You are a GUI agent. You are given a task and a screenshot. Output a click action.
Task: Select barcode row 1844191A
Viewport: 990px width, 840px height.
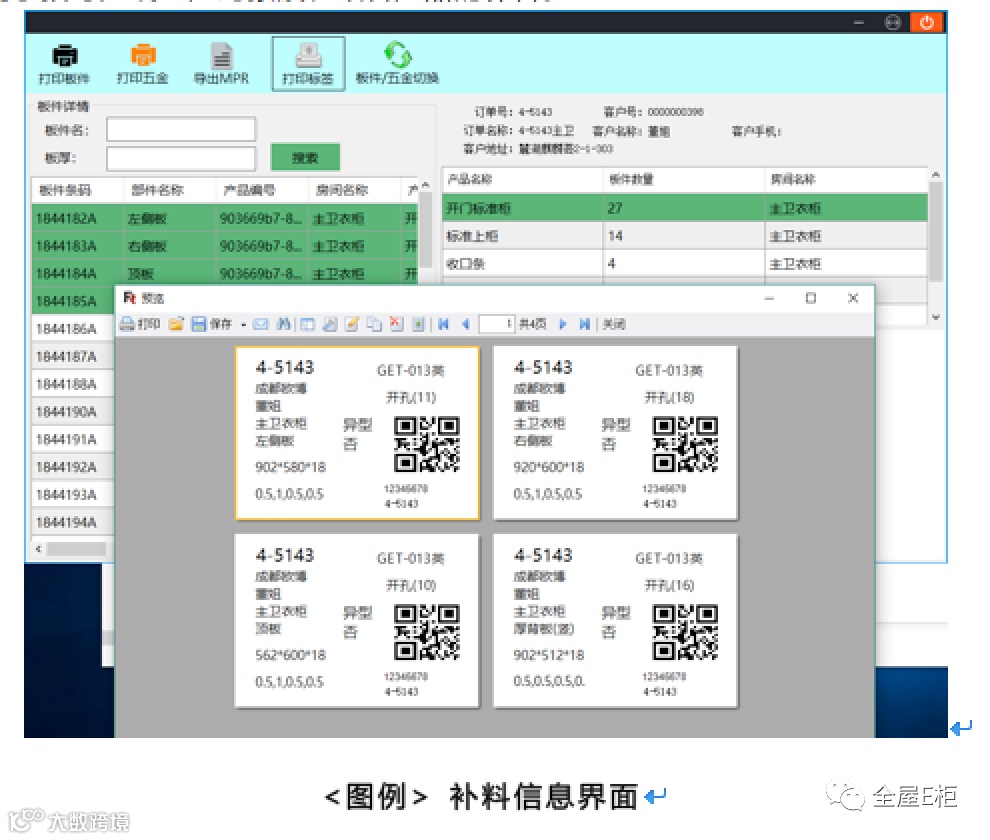click(x=73, y=440)
